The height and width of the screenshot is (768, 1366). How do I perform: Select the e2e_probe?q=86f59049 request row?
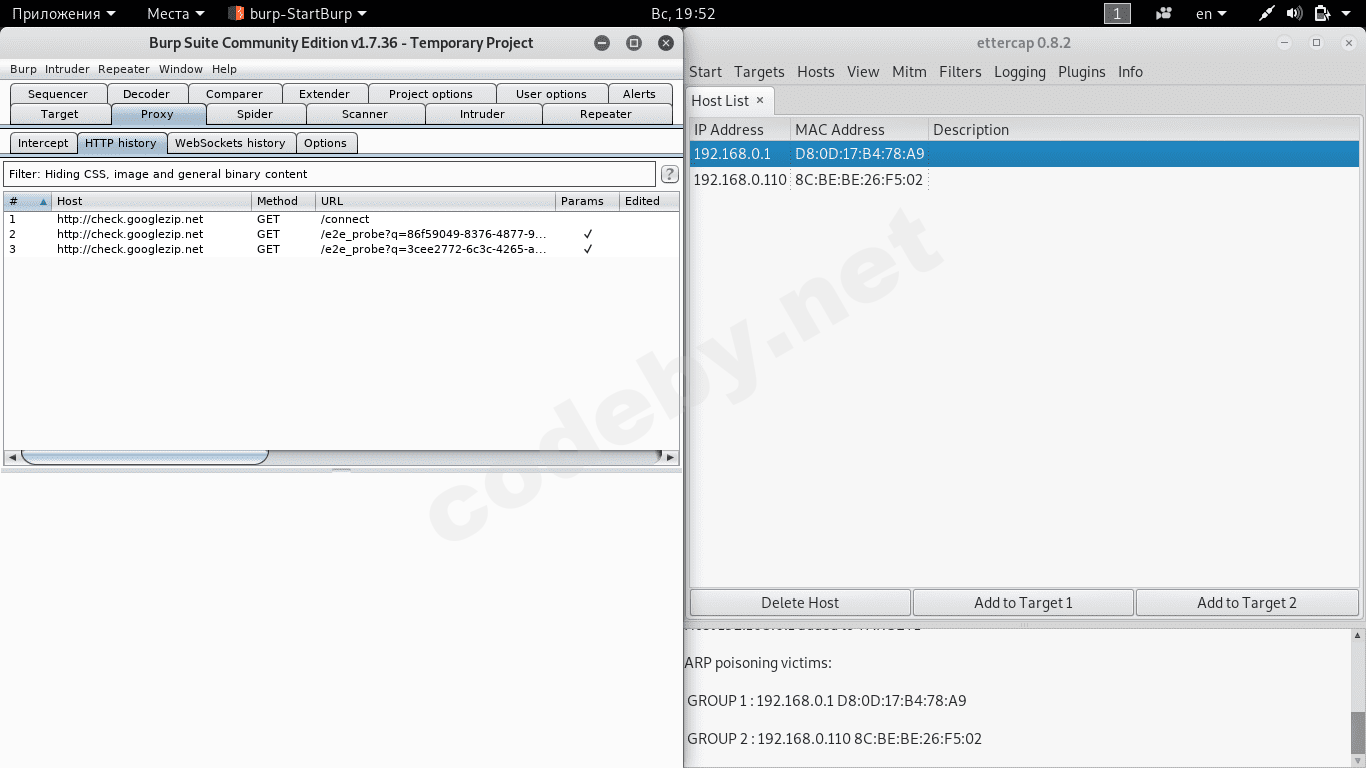[x=341, y=234]
